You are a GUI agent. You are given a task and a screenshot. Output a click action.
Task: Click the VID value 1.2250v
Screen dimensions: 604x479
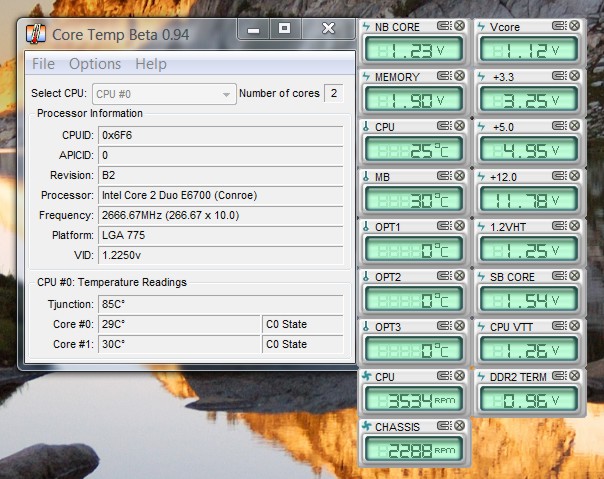coord(220,255)
